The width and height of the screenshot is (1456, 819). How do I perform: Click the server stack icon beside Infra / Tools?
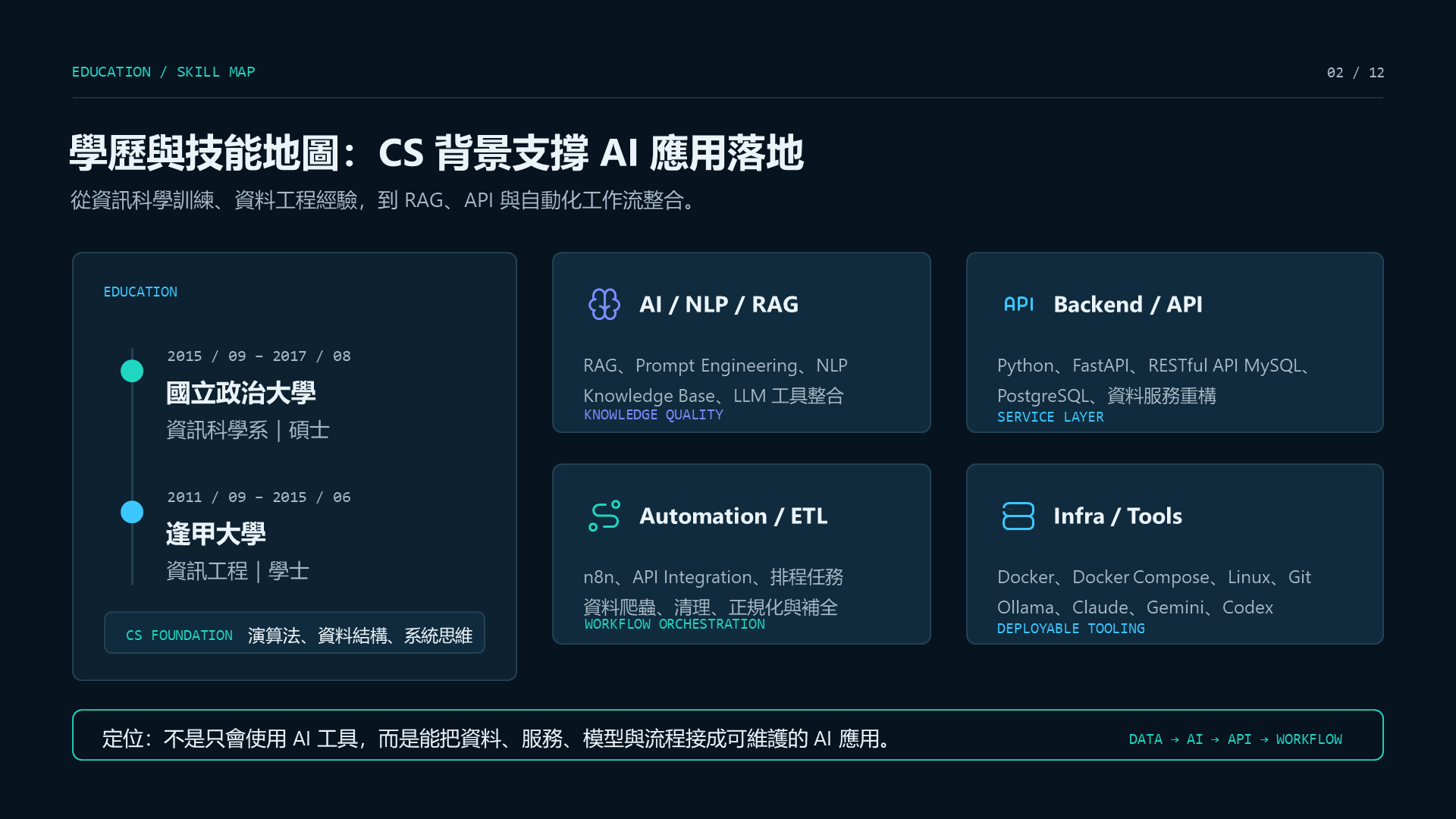tap(1018, 516)
